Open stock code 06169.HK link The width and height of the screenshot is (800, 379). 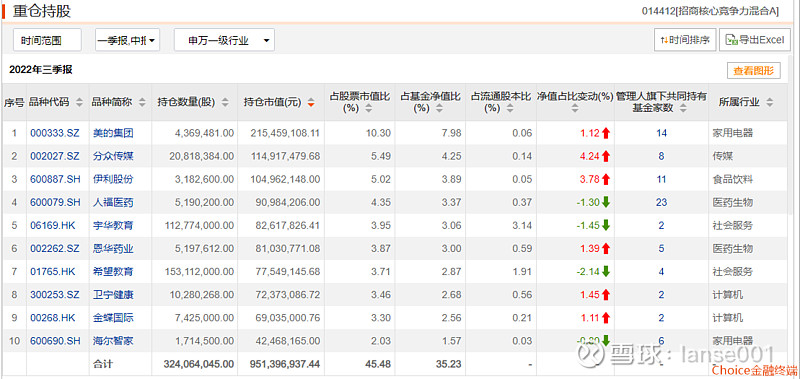pos(53,225)
